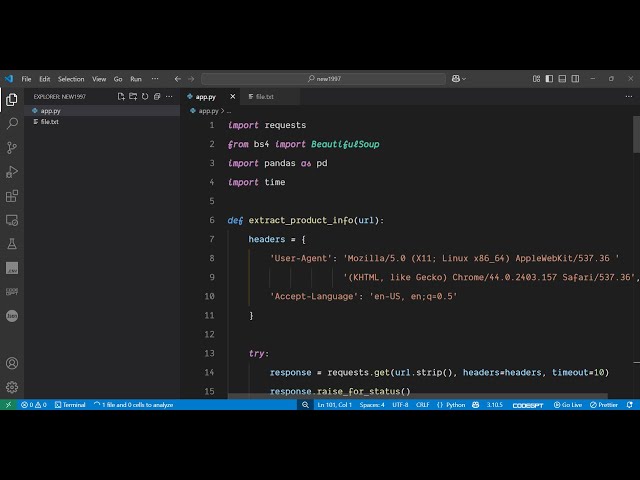Open the CodeGPT view in activity bar
The image size is (640, 480).
coord(12,291)
